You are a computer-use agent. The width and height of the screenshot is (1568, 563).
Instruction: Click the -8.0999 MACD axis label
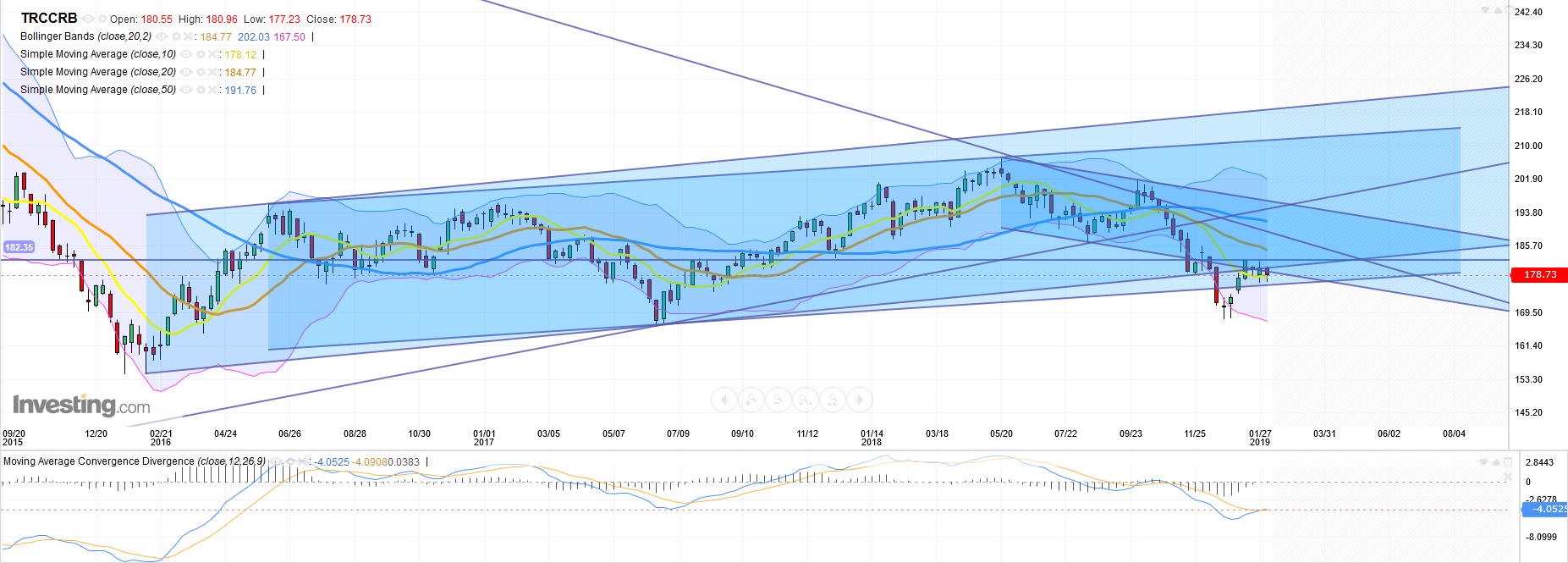click(1540, 537)
